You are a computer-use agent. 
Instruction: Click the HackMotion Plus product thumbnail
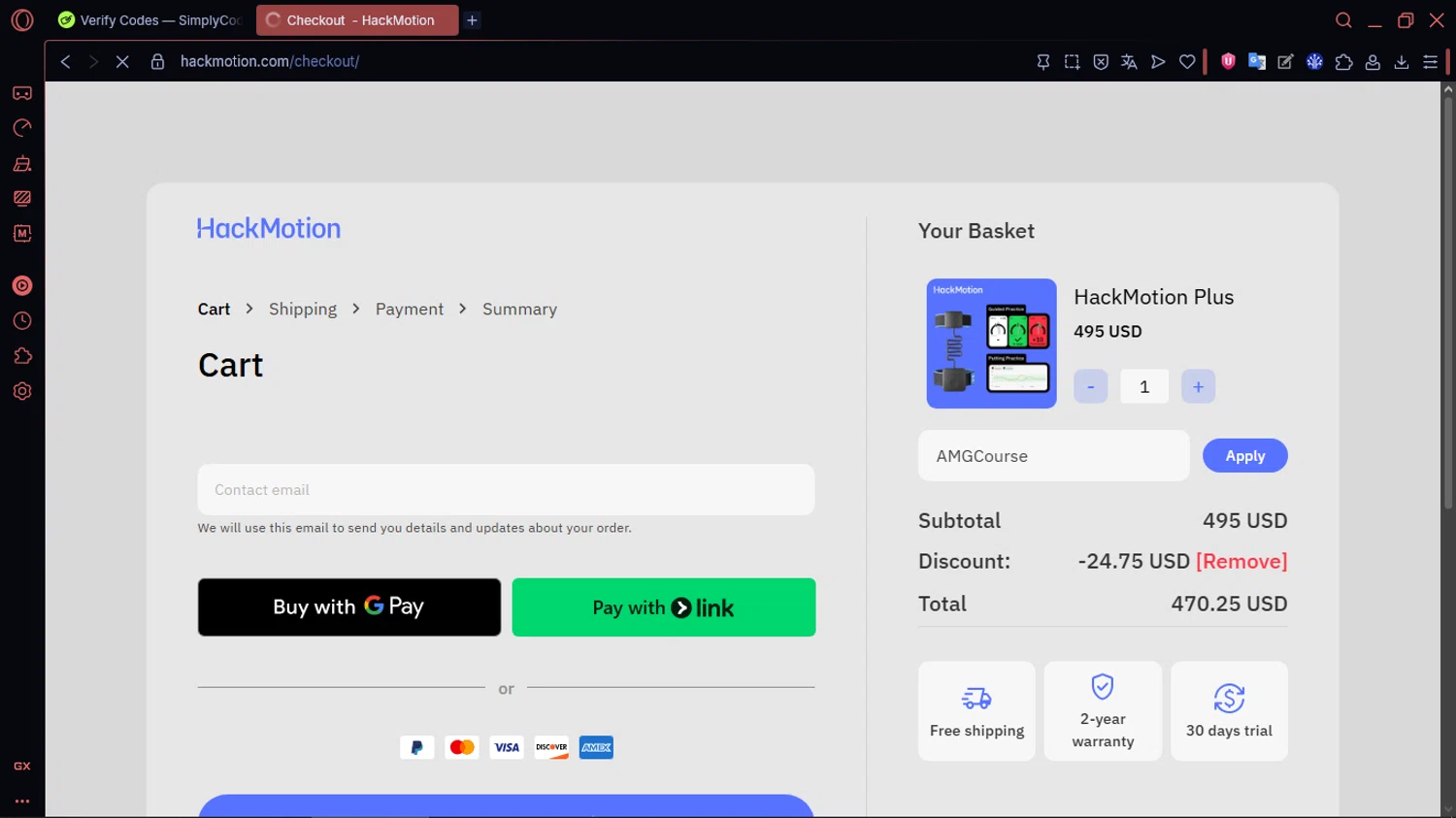991,344
